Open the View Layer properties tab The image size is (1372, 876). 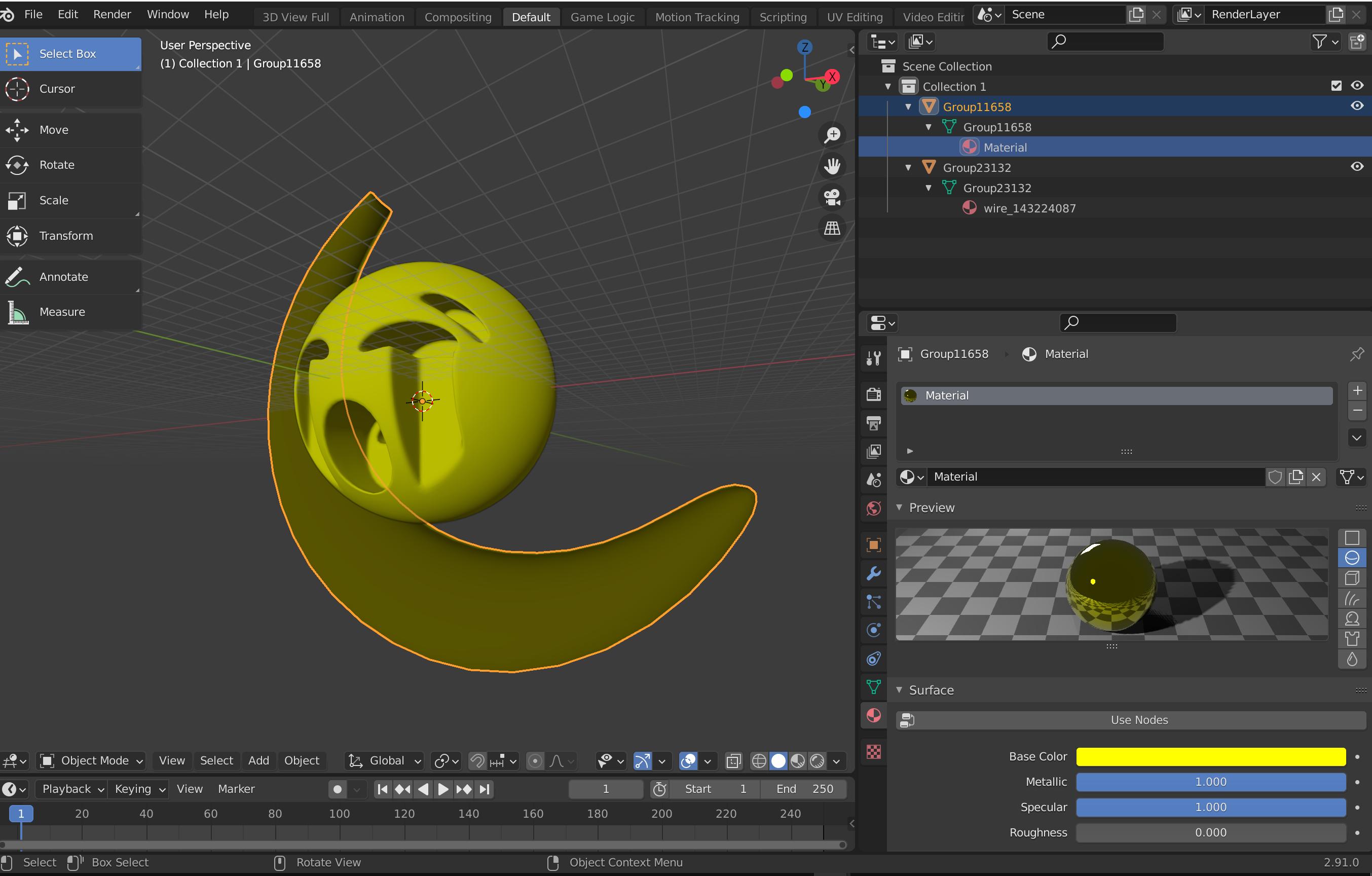tap(873, 451)
